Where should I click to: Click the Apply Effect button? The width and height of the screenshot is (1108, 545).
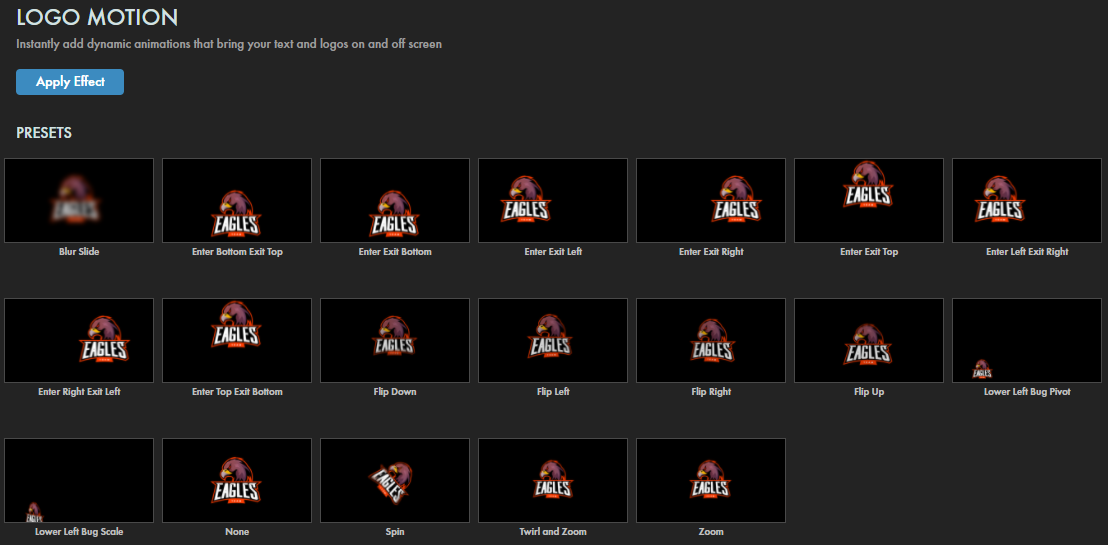pos(70,82)
